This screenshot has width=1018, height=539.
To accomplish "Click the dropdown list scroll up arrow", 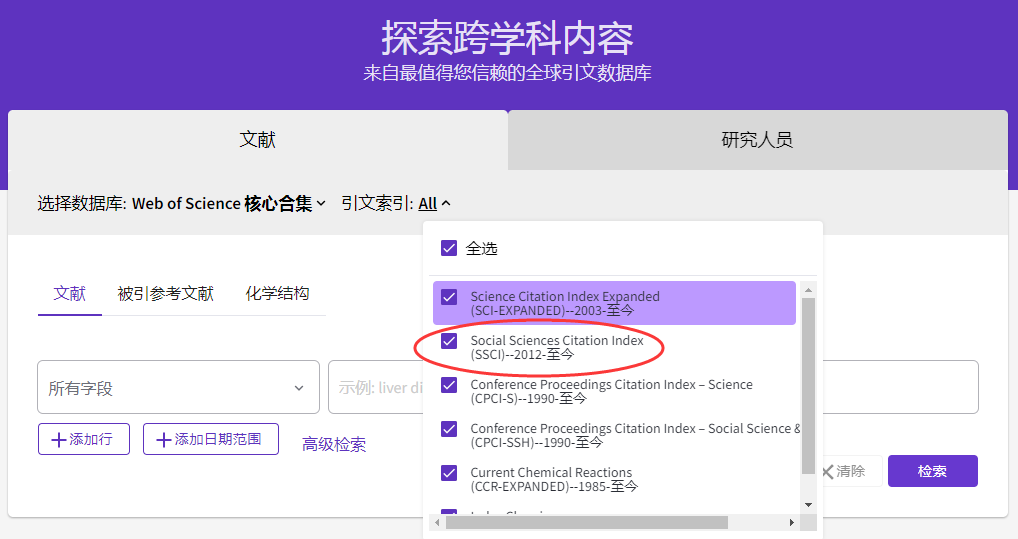I will (809, 290).
